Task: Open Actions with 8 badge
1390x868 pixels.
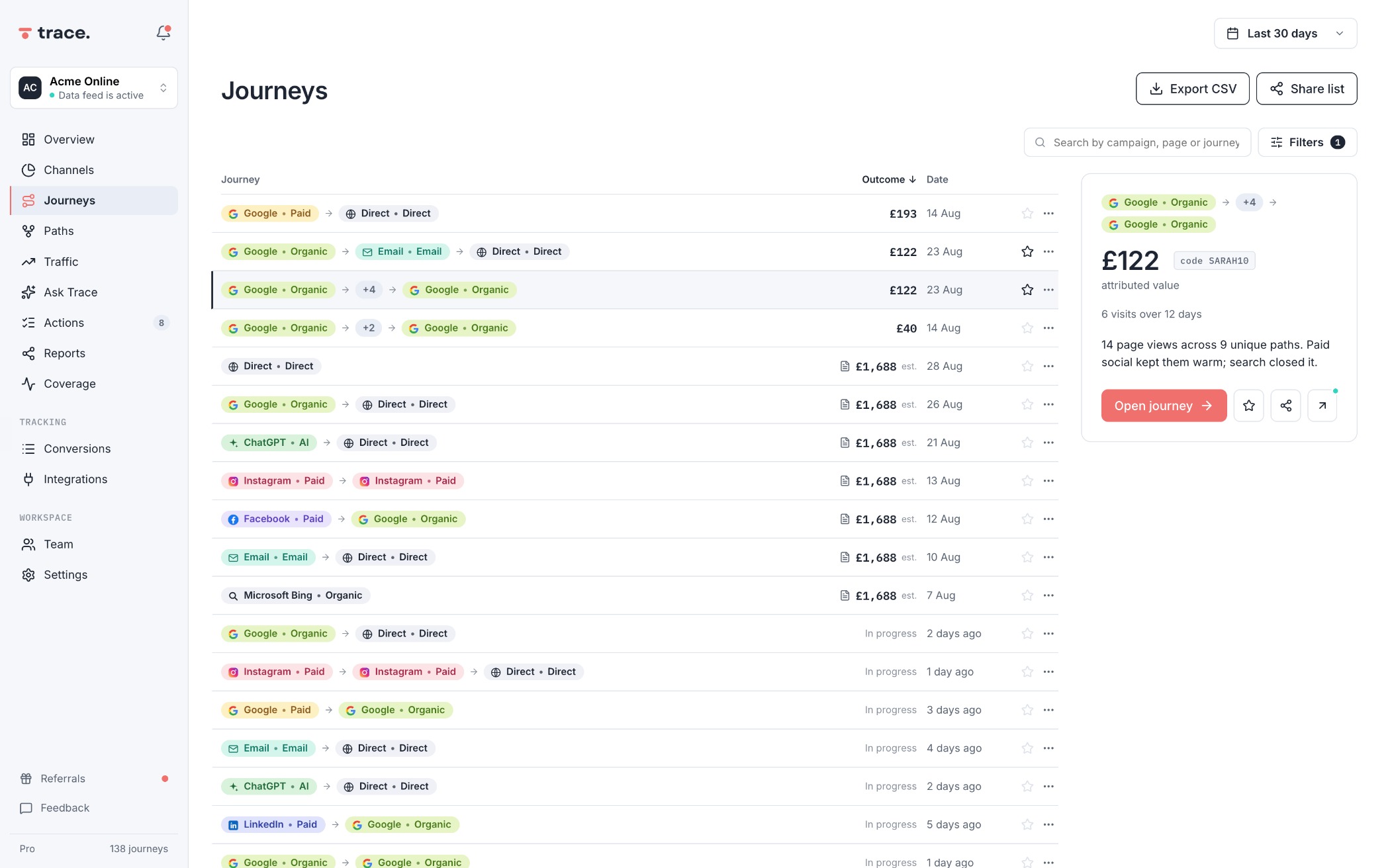Action: 94,323
